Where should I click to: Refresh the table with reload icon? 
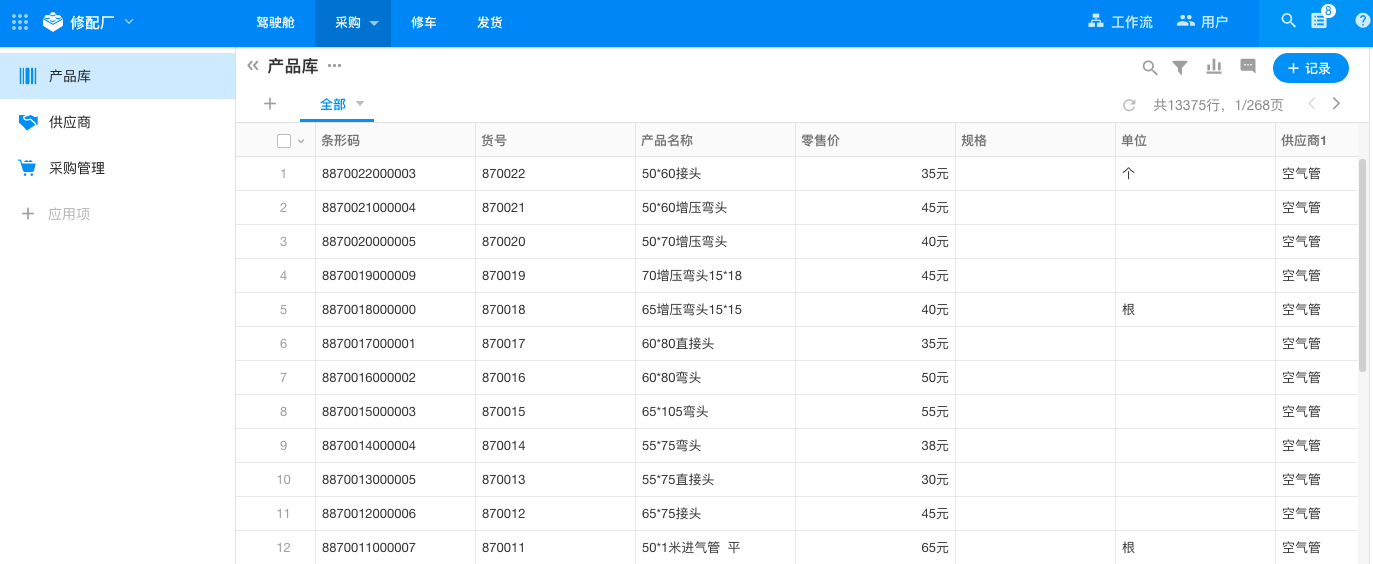(1129, 104)
